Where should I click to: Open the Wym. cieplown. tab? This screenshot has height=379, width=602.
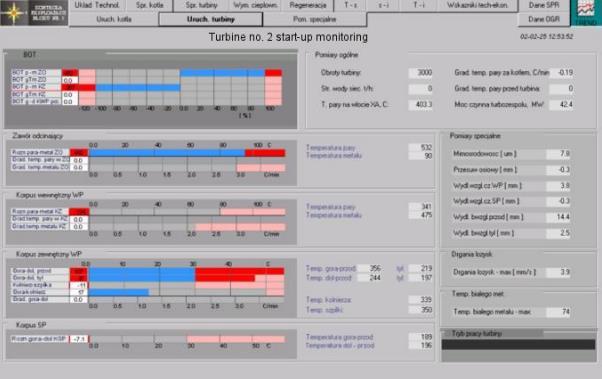(255, 5)
